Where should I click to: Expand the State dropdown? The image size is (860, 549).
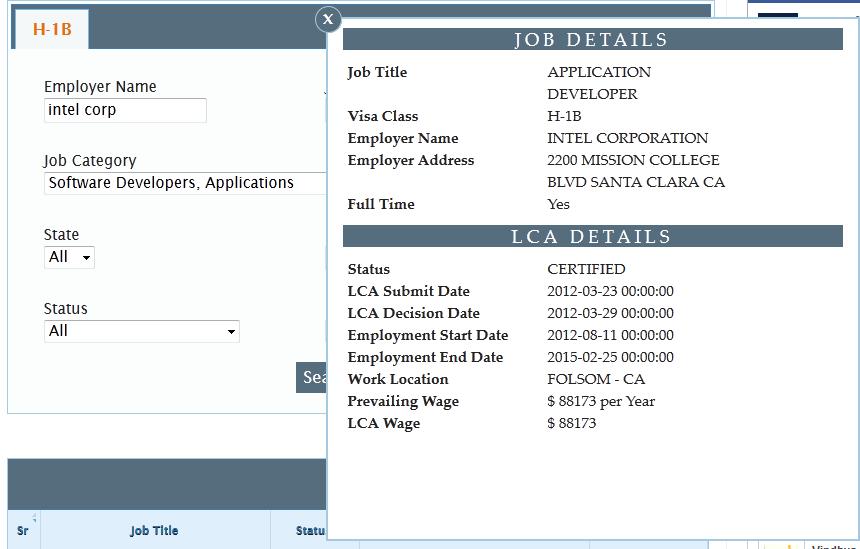click(x=70, y=257)
